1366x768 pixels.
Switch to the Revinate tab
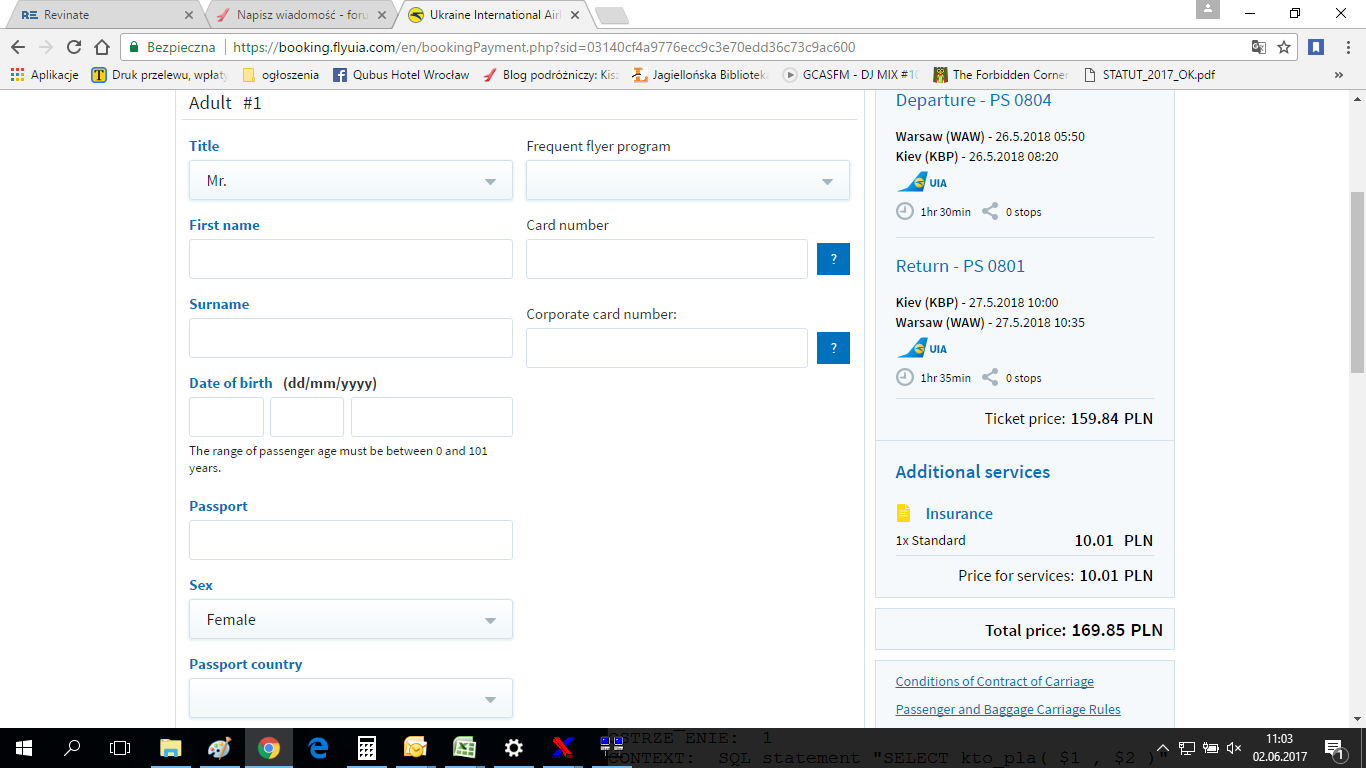click(x=107, y=15)
